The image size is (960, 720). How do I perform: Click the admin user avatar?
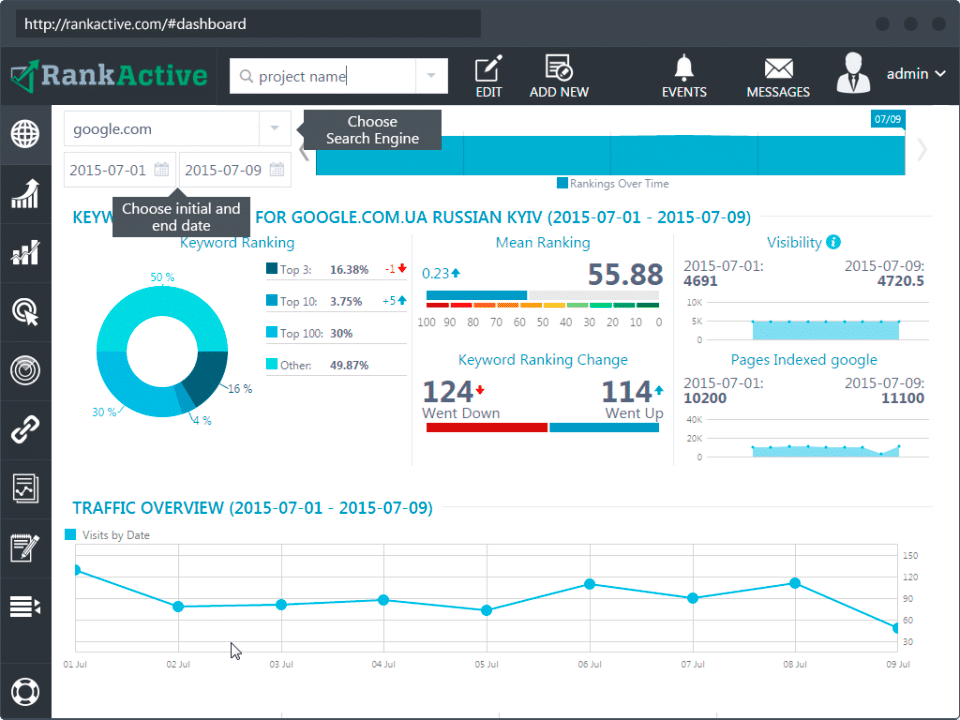coord(853,73)
